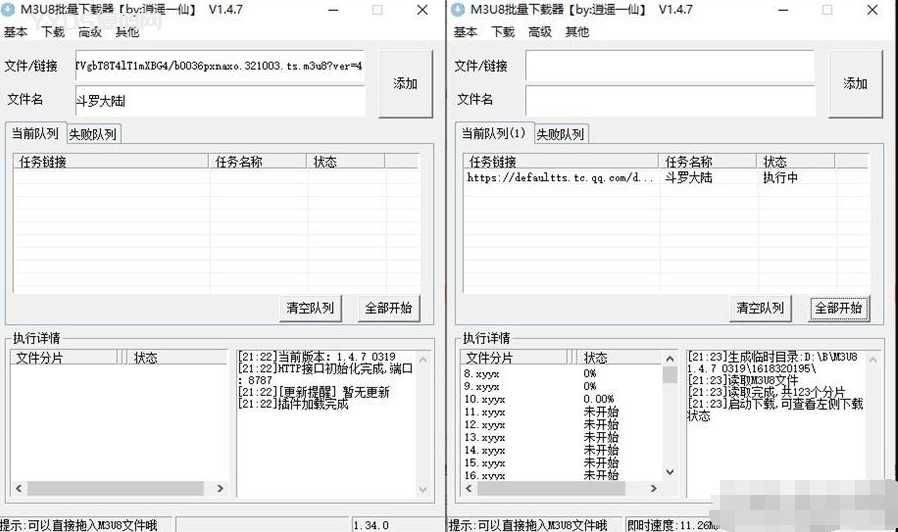Image resolution: width=898 pixels, height=532 pixels.
Task: Open 基本 menu in right window
Action: coord(465,32)
